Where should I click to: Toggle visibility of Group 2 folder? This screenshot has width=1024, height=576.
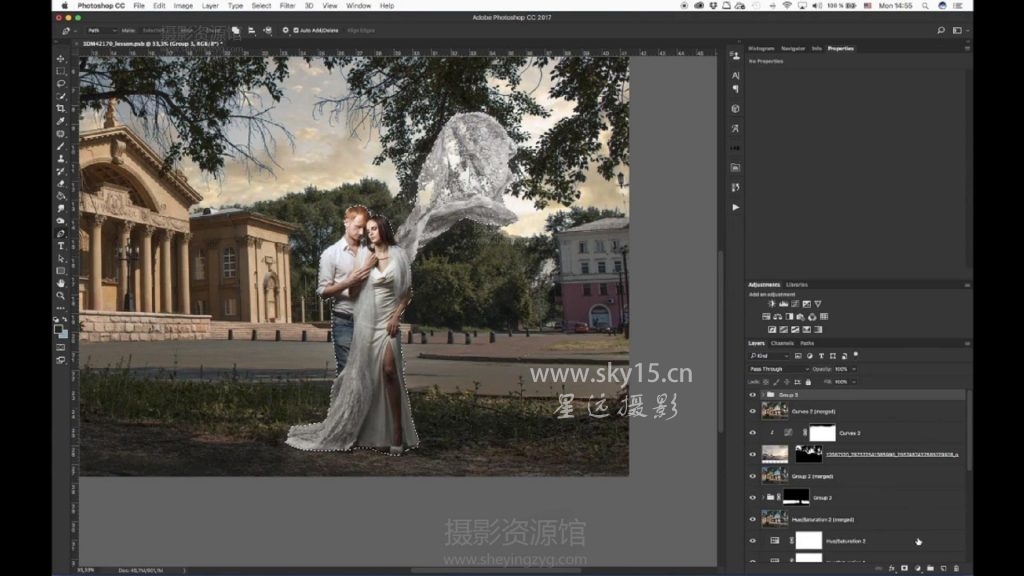pyautogui.click(x=752, y=498)
